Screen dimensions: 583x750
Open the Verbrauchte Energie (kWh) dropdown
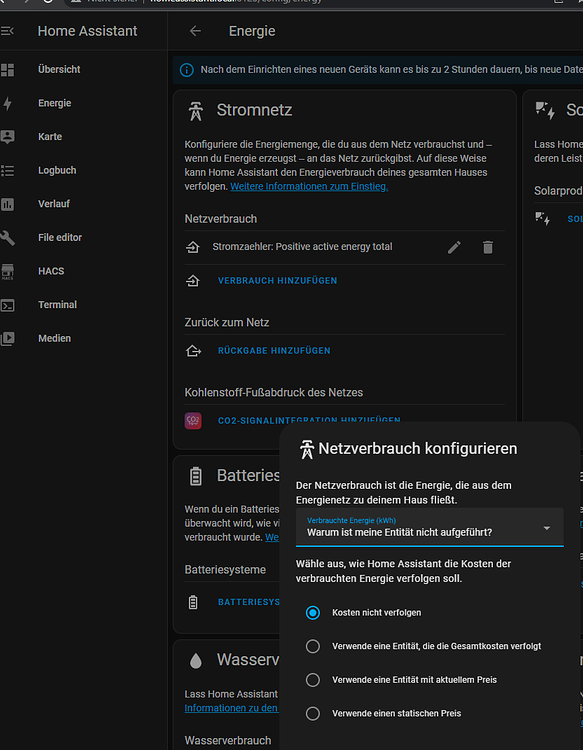pos(429,527)
